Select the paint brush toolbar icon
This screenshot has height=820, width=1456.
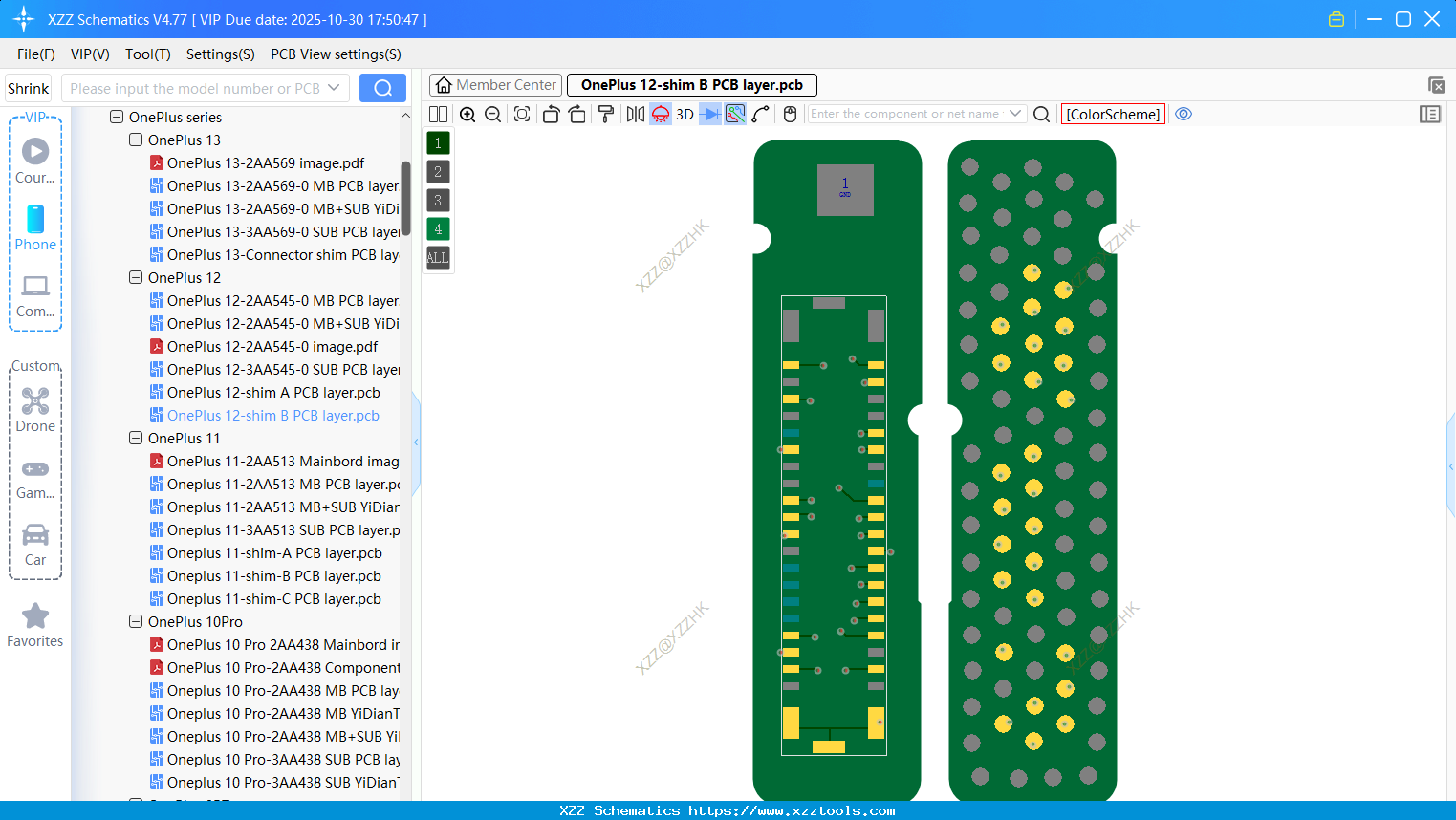coord(606,114)
